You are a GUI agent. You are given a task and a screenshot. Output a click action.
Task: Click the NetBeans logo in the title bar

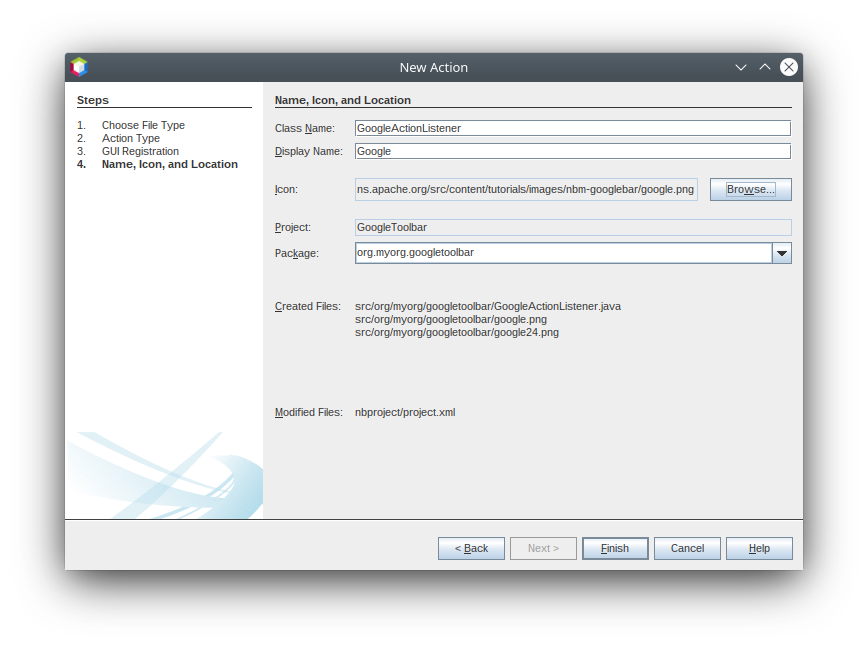coord(79,67)
